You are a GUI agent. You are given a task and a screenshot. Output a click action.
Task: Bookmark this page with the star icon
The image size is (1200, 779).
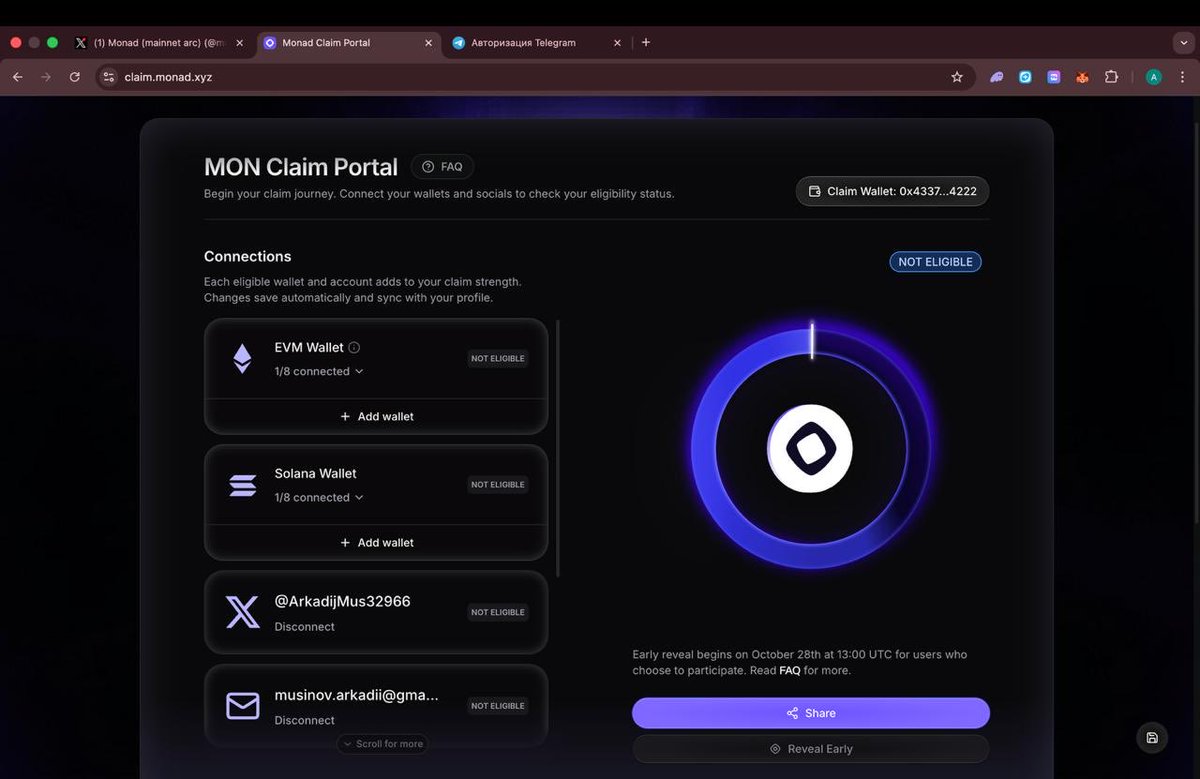click(x=957, y=77)
